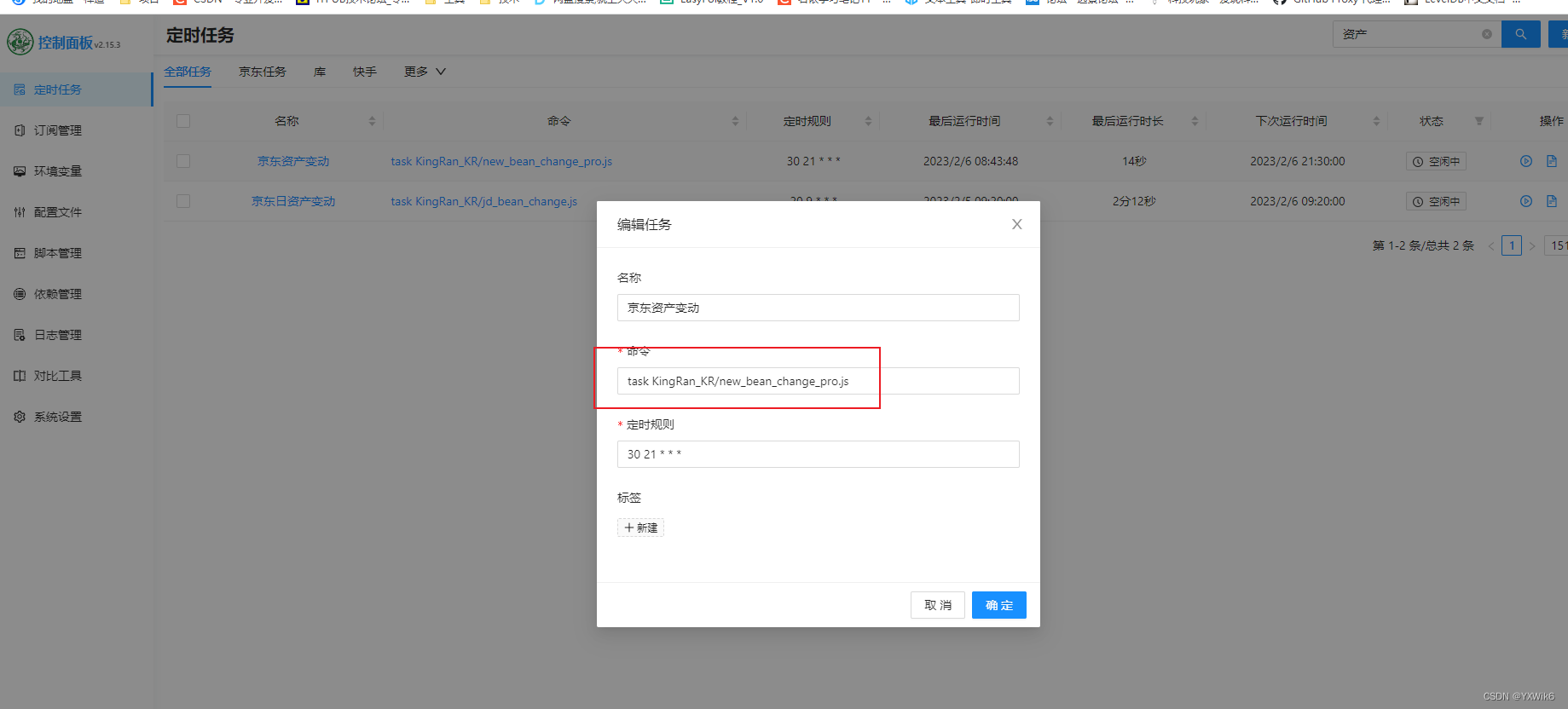View log icon for 京东日资产变动 row
This screenshot has width=1568, height=709.
(x=1552, y=201)
